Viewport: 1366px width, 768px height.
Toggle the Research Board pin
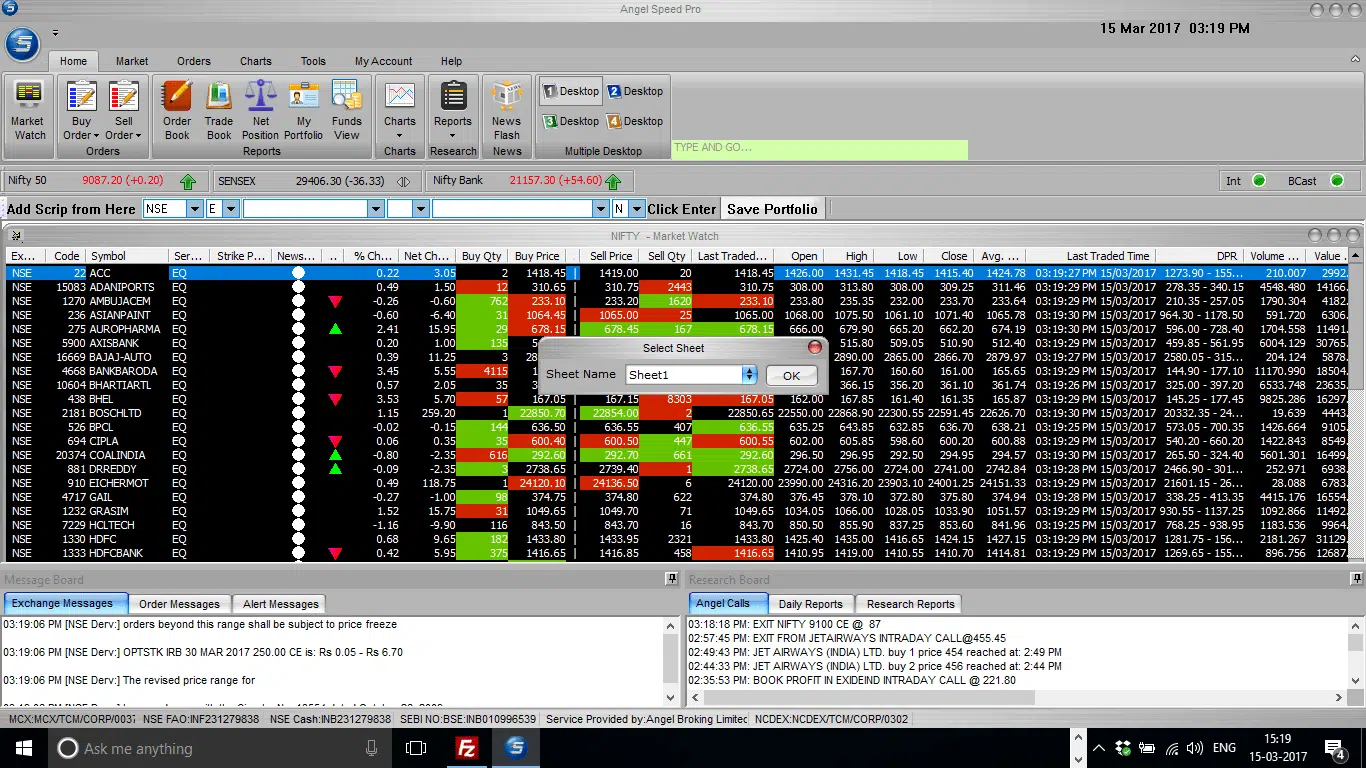(1355, 579)
